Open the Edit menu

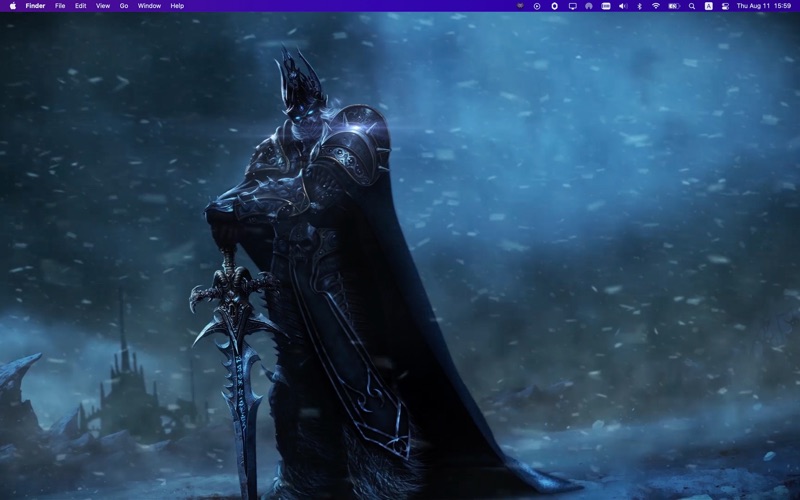coord(80,6)
